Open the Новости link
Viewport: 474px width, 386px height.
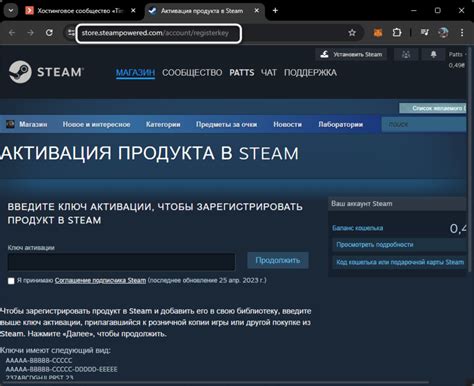[287, 124]
